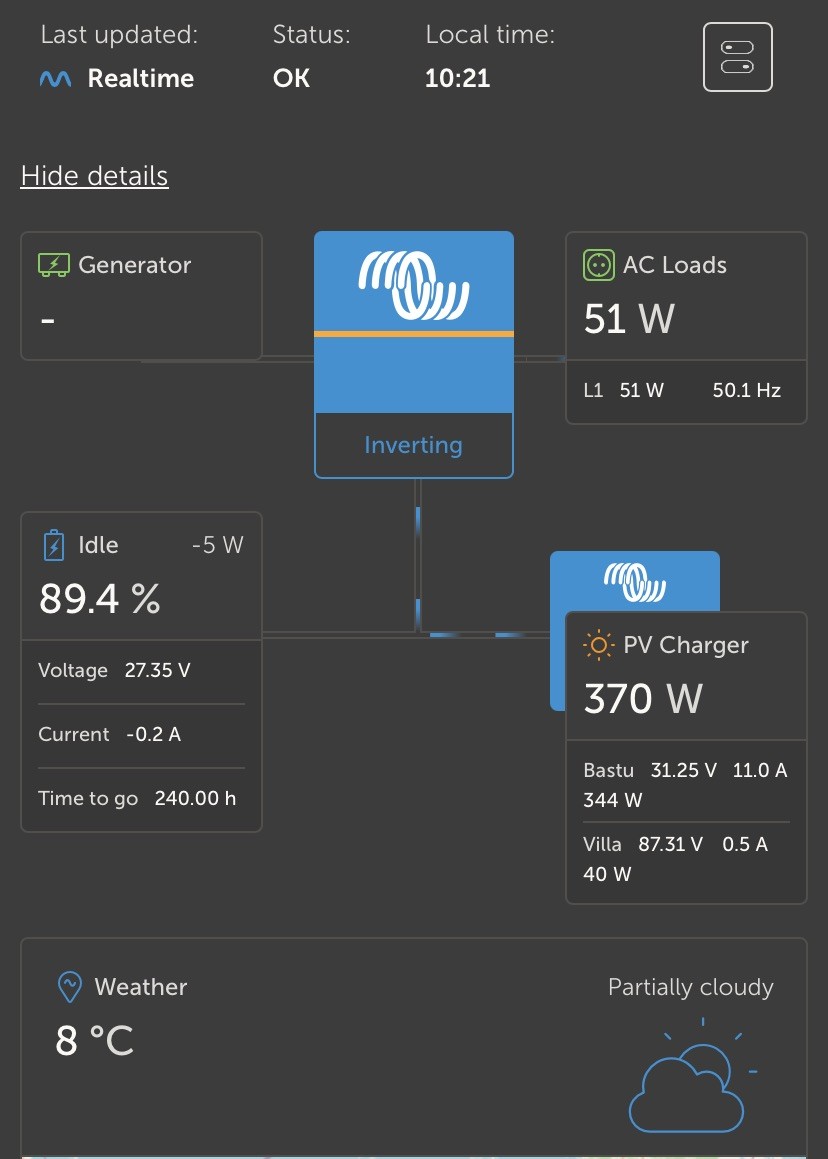
Task: Click the Generator icon
Action: pyautogui.click(x=53, y=265)
